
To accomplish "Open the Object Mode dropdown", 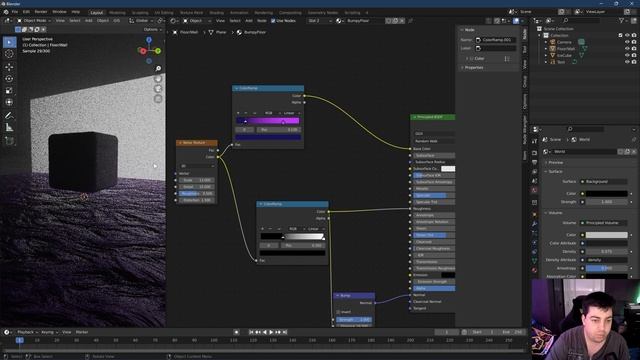I will [34, 20].
